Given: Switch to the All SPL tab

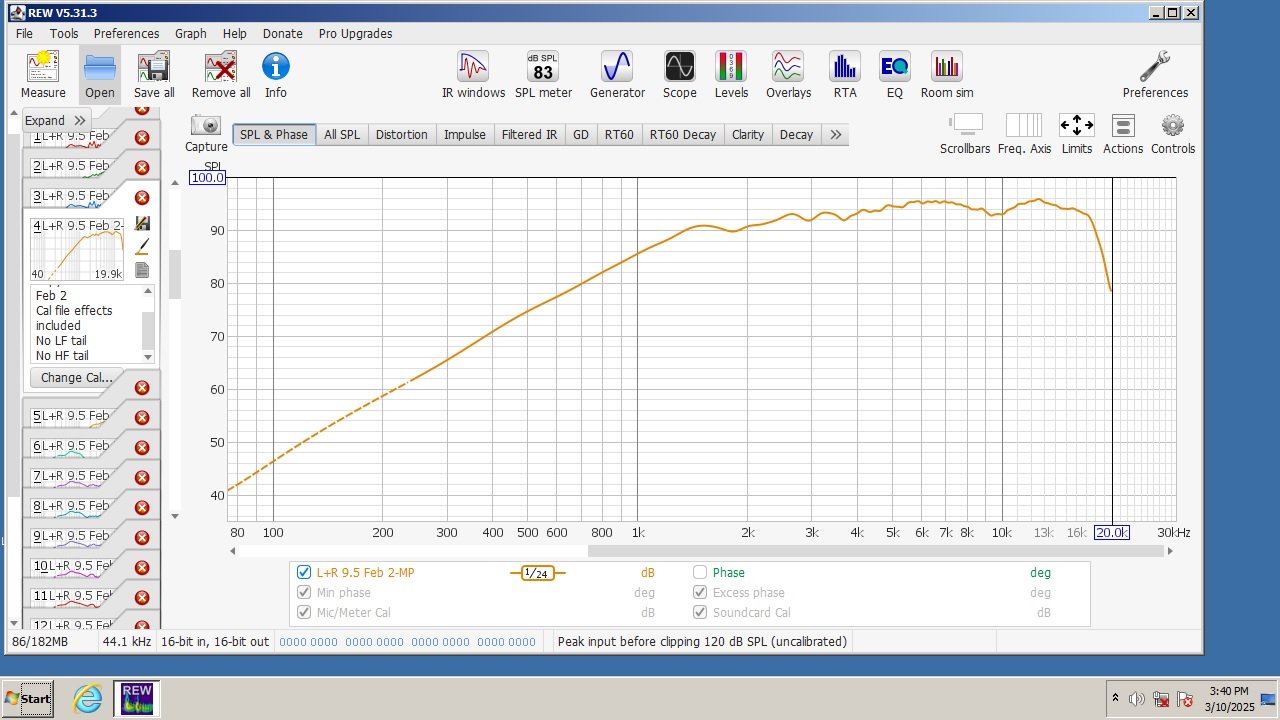Looking at the screenshot, I should (342, 134).
